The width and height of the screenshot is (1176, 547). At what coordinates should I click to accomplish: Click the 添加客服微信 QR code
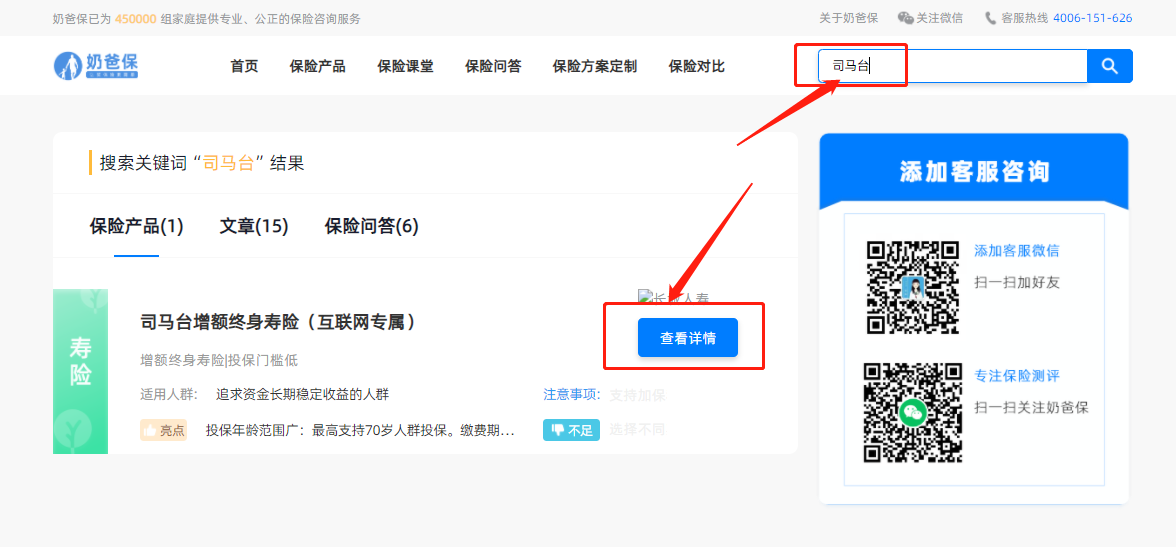coord(913,287)
